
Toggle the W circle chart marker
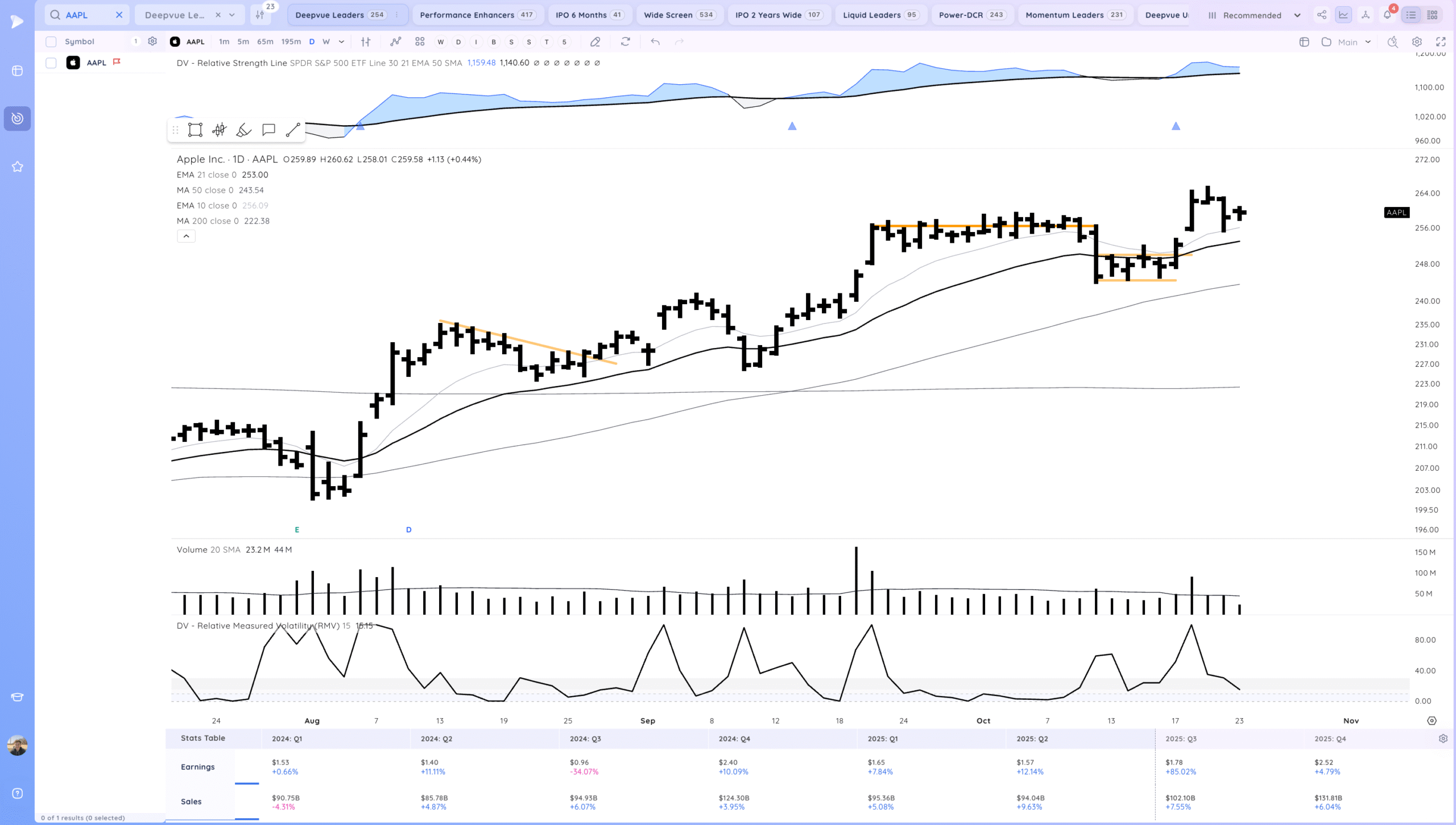click(440, 42)
